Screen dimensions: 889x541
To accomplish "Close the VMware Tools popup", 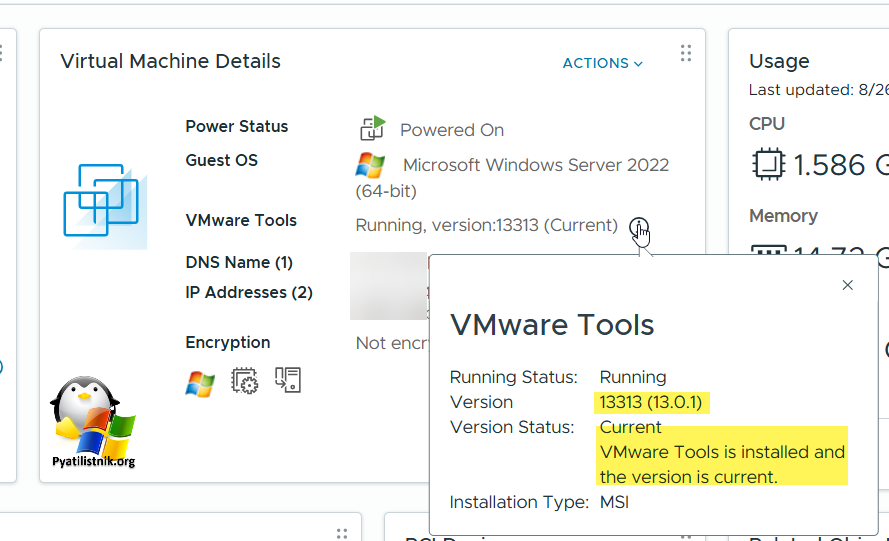I will (x=848, y=285).
